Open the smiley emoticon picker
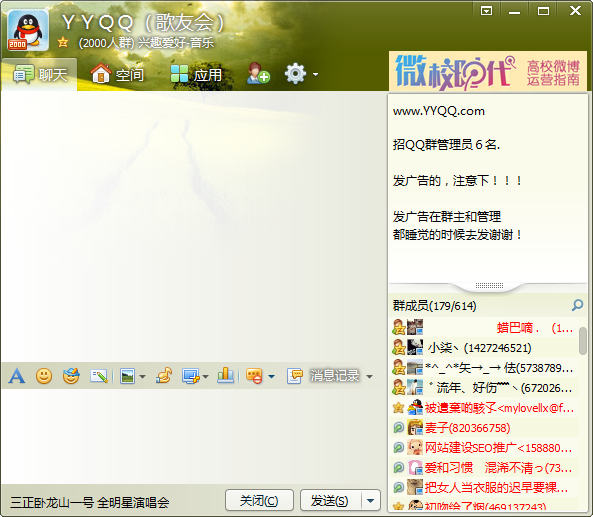This screenshot has height=517, width=593. click(x=44, y=376)
